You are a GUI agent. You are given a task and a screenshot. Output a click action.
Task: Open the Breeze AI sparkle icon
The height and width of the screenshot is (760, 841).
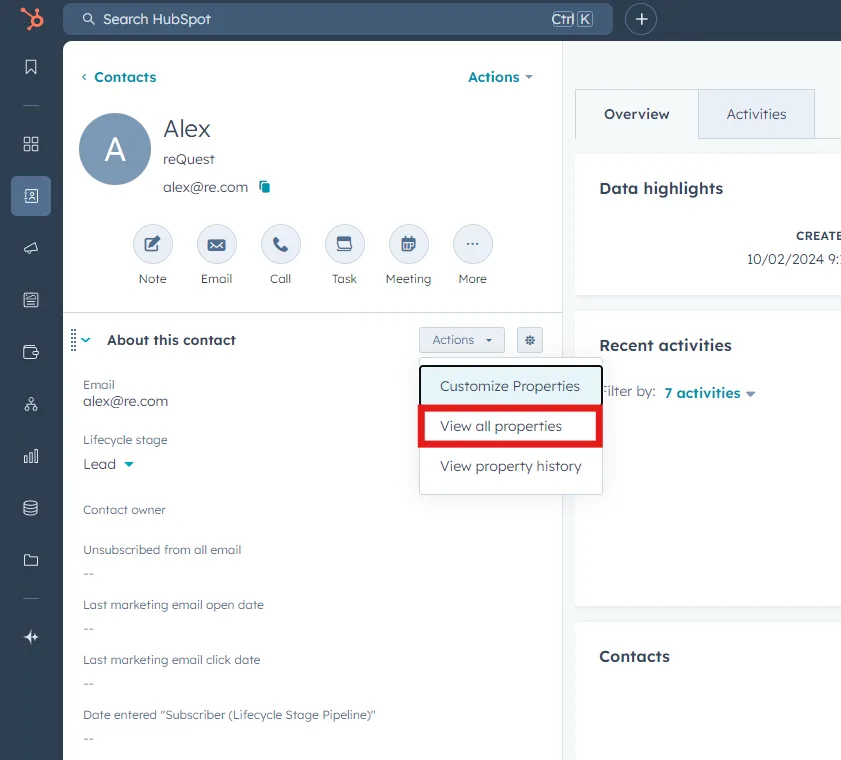31,637
